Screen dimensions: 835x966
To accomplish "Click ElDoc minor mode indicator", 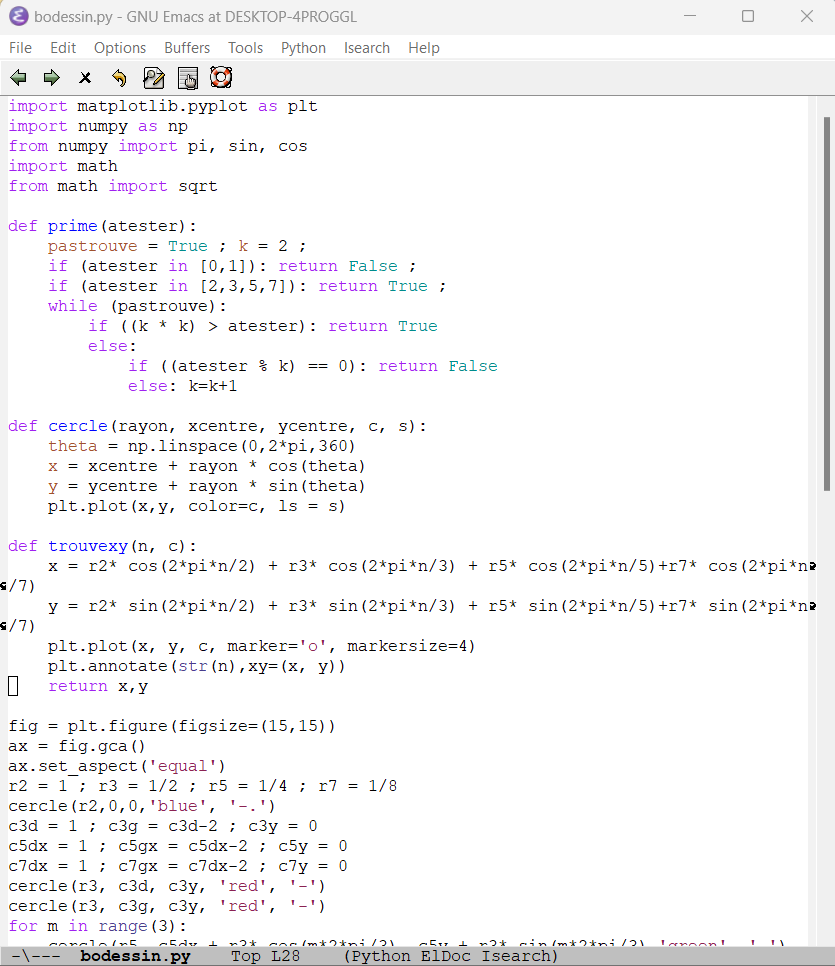I will pos(444,956).
